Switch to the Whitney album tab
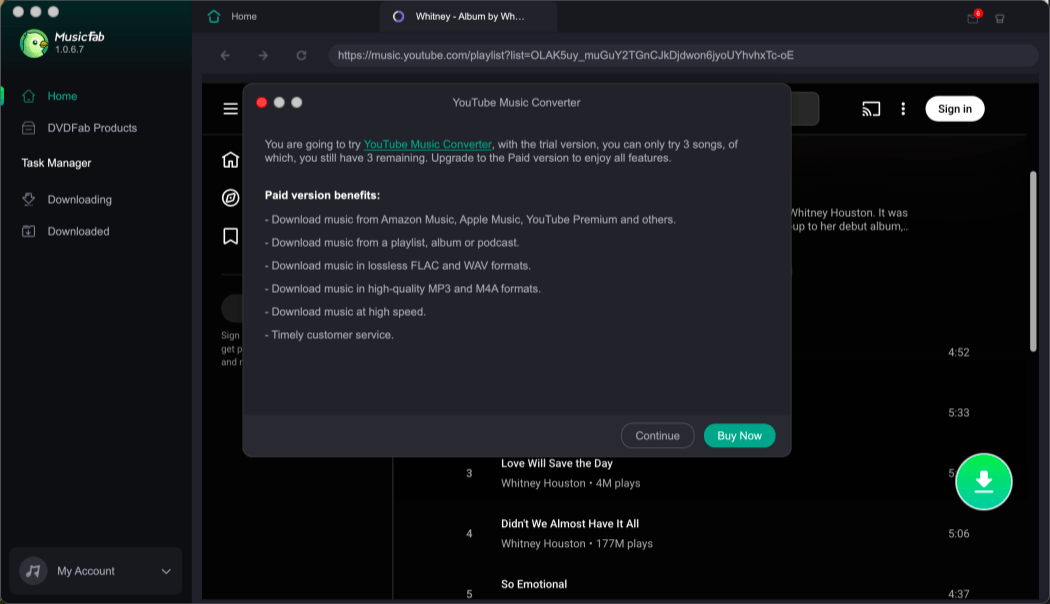1050x604 pixels. tap(469, 17)
